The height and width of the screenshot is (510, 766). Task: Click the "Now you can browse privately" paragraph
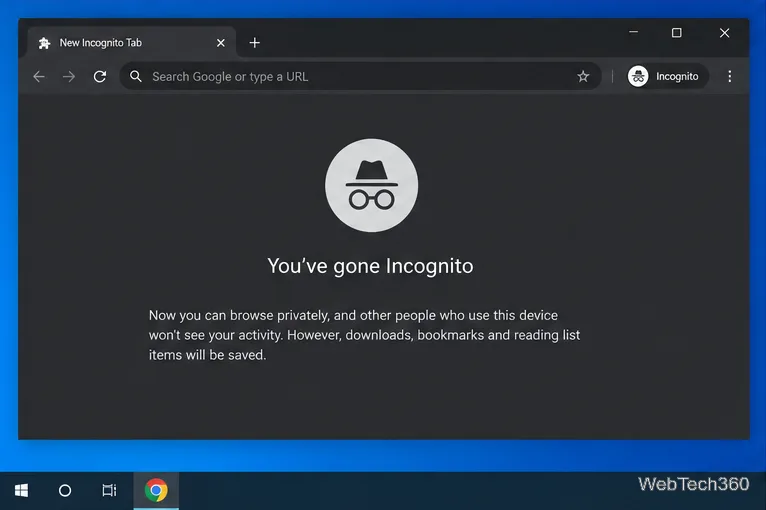[364, 335]
